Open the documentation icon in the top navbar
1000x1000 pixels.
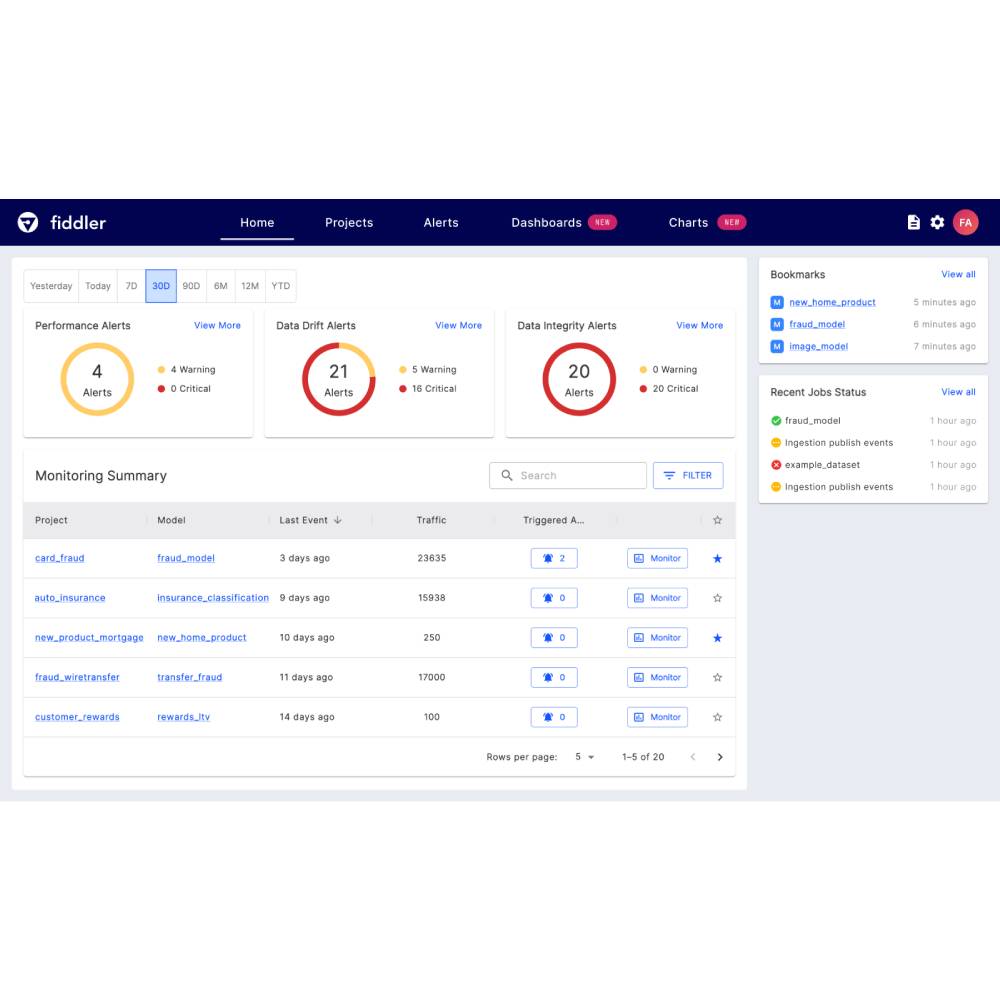point(913,222)
